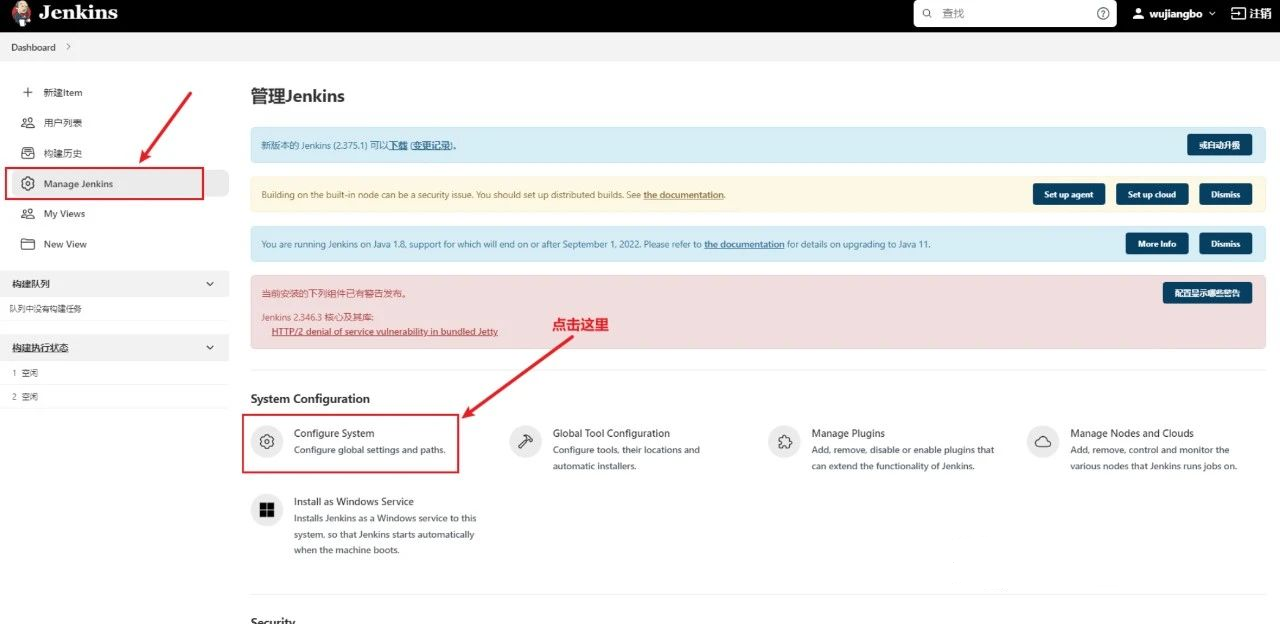
Task: Dismiss the Java 1.8 support notice
Action: pyautogui.click(x=1225, y=243)
